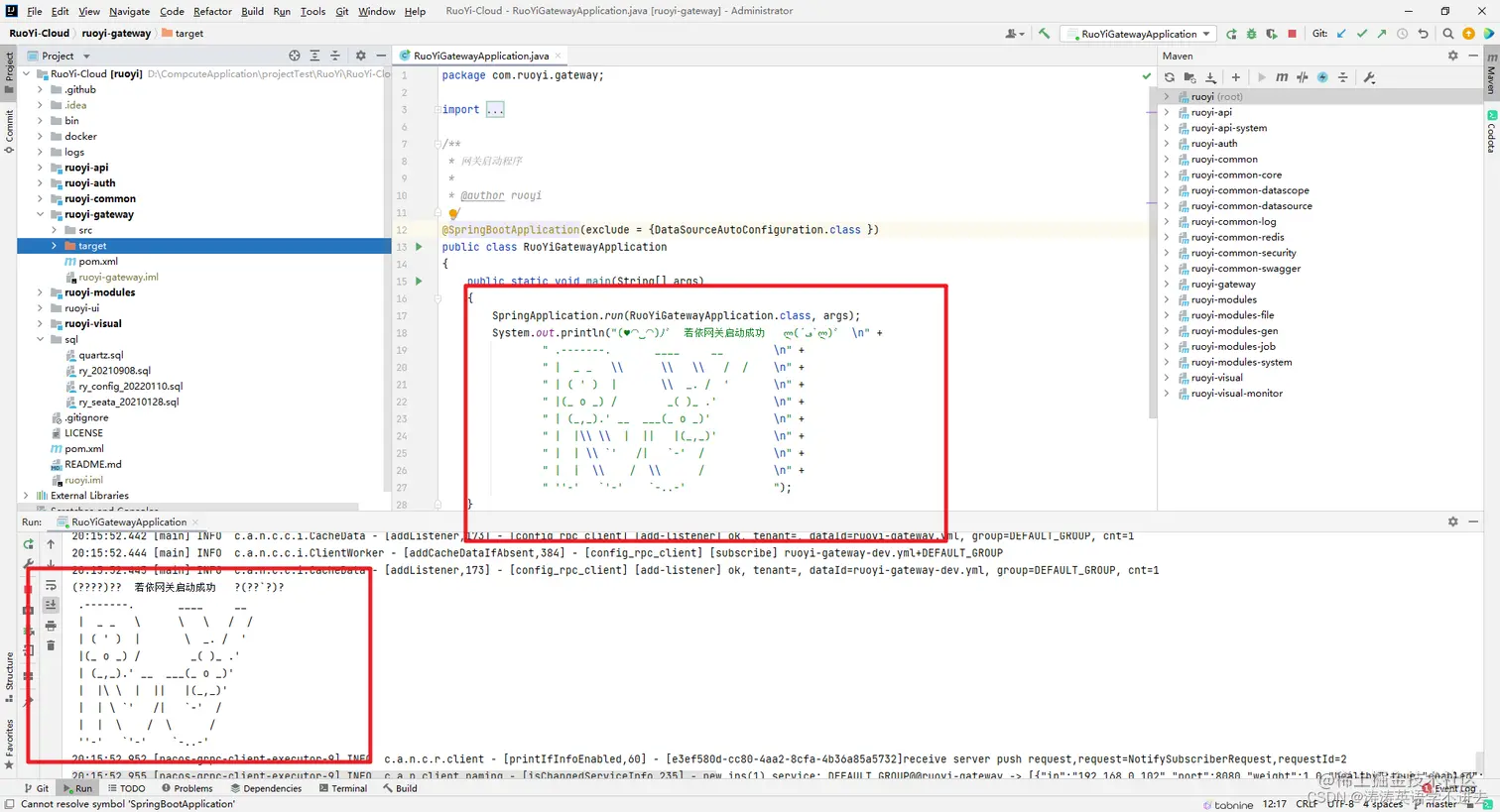Select quartz.sql file in Project tree
The width and height of the screenshot is (1500, 812).
(x=101, y=355)
